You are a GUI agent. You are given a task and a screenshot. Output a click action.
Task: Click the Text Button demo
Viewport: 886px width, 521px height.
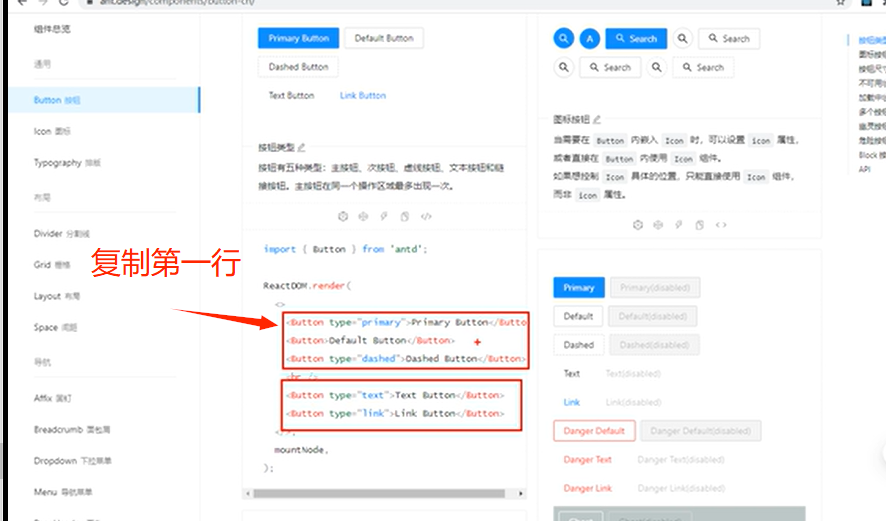coord(292,95)
